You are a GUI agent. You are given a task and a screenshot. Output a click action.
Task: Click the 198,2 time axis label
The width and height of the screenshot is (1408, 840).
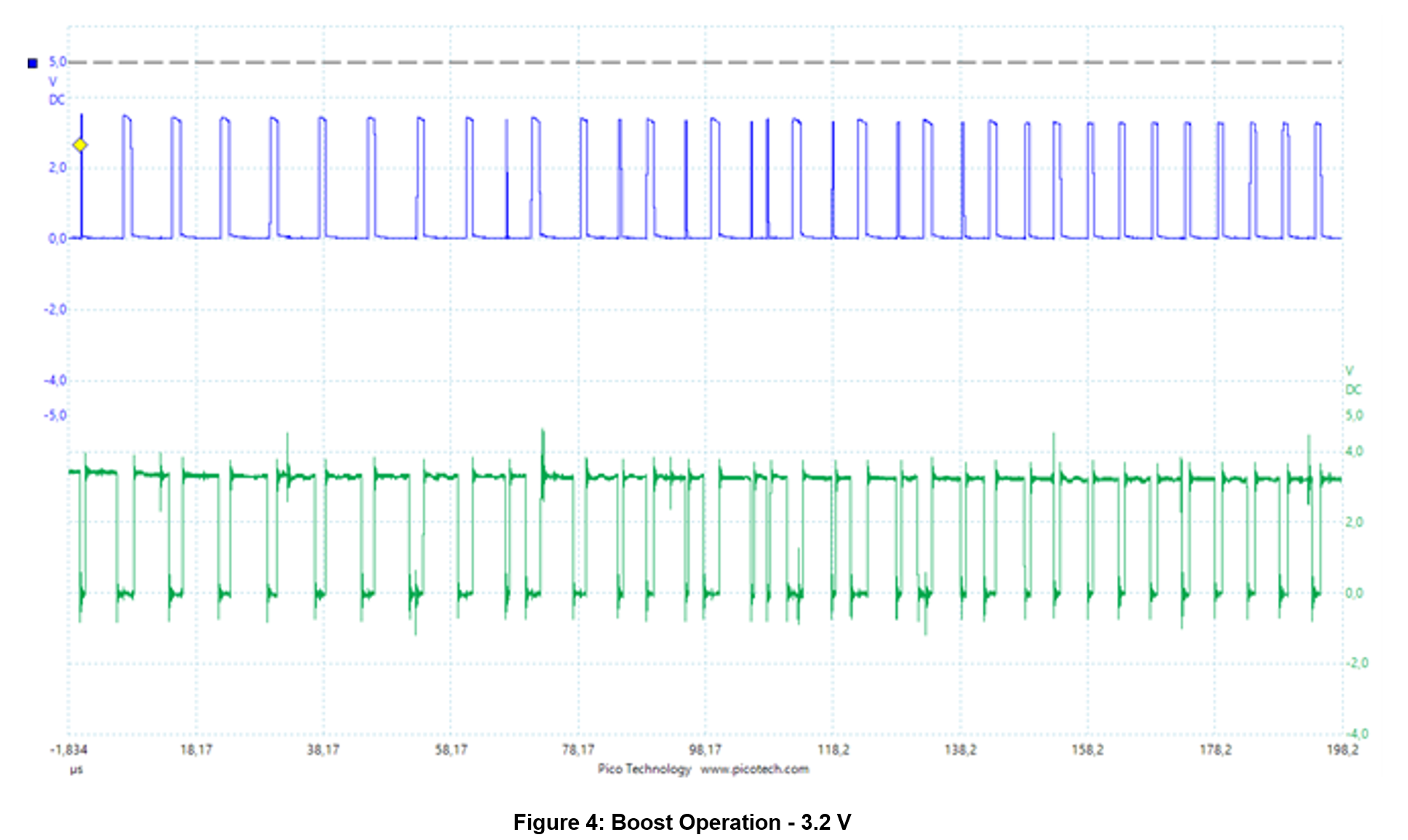point(1342,750)
